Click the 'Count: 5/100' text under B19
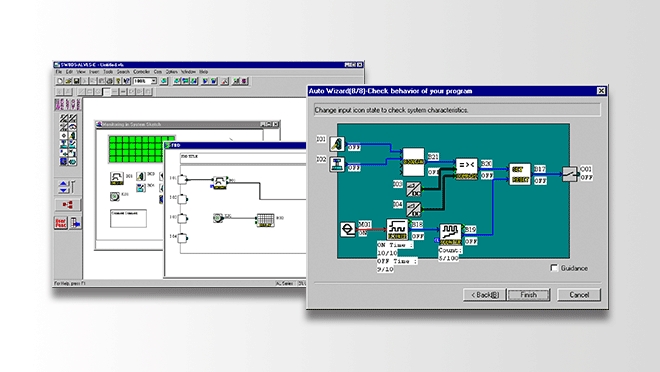Screen dimensions: 660x372 click(x=450, y=254)
